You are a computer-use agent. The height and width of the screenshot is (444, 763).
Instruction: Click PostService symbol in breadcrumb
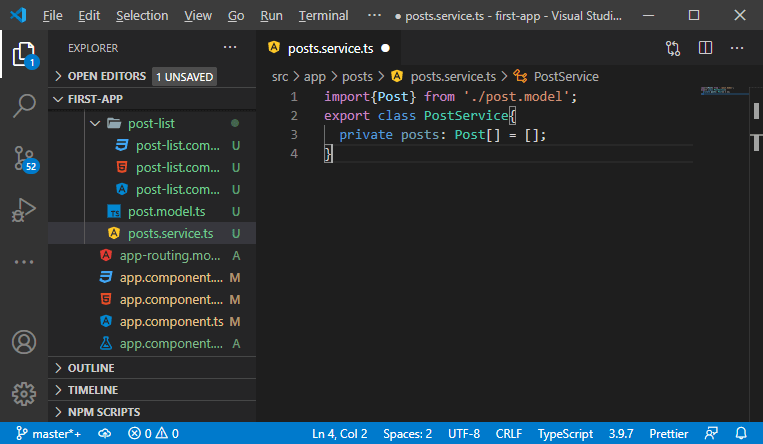click(x=566, y=76)
